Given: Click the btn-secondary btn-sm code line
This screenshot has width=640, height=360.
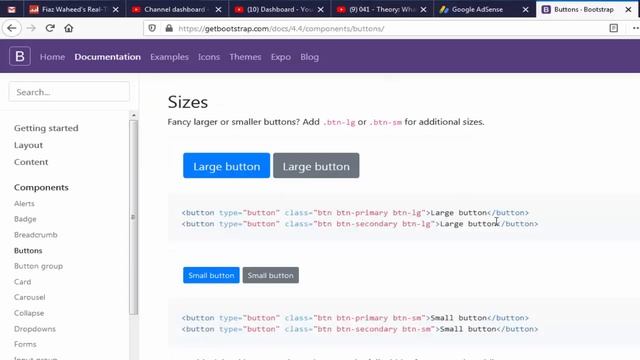Looking at the screenshot, I should click(x=360, y=329).
